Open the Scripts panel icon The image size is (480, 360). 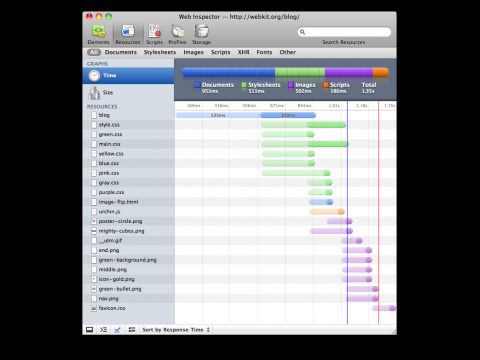154,31
